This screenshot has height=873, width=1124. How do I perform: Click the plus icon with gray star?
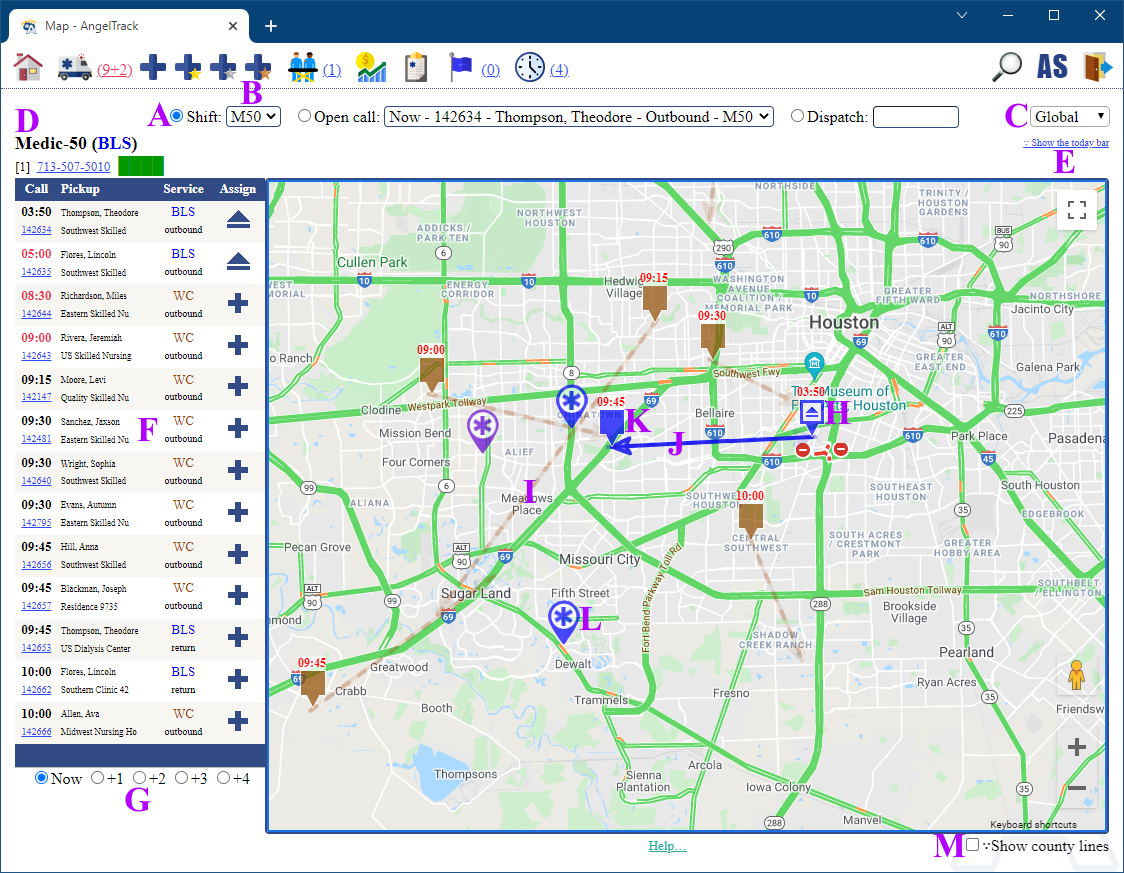[223, 67]
